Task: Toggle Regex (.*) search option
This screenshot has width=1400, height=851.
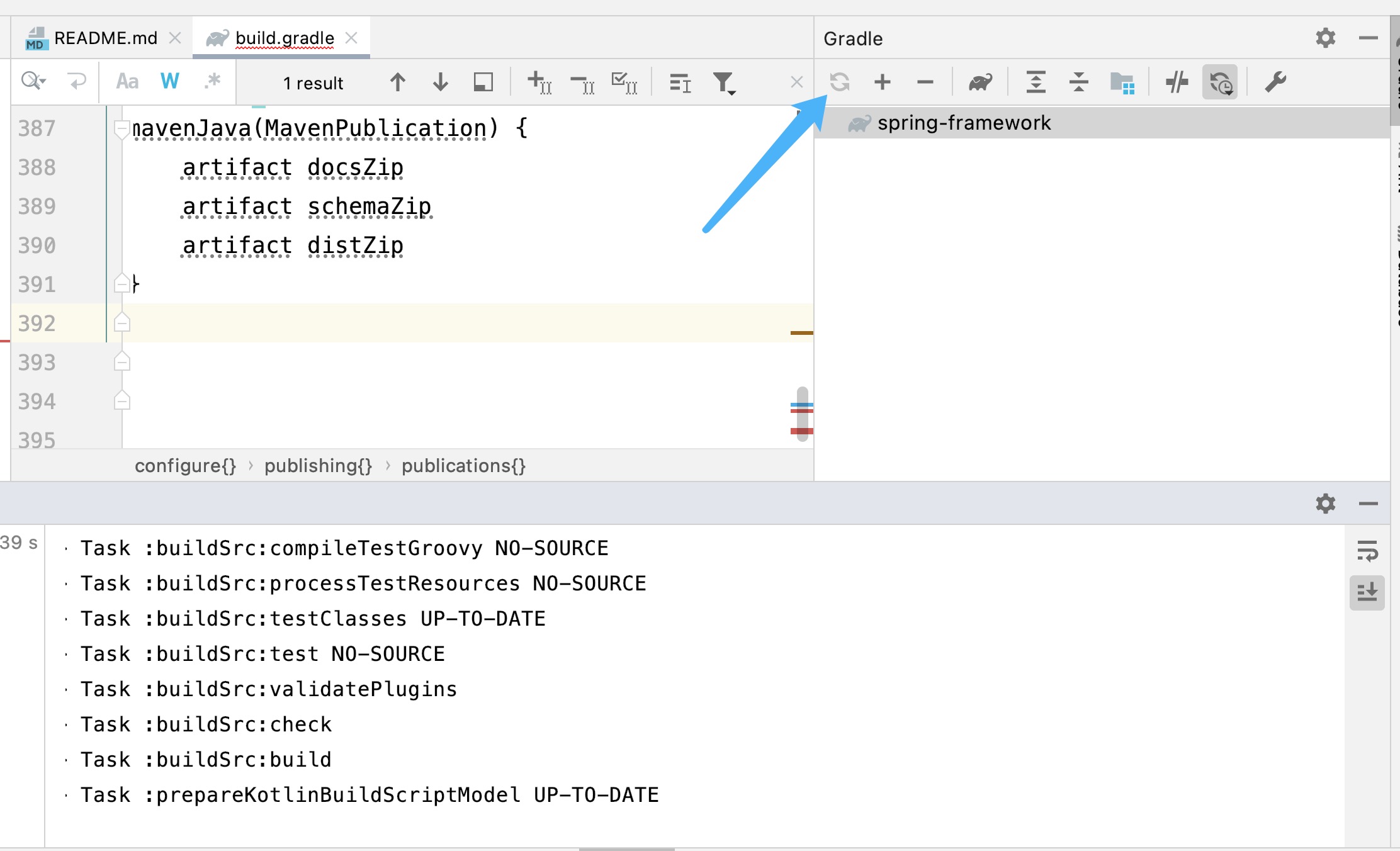Action: 213,81
